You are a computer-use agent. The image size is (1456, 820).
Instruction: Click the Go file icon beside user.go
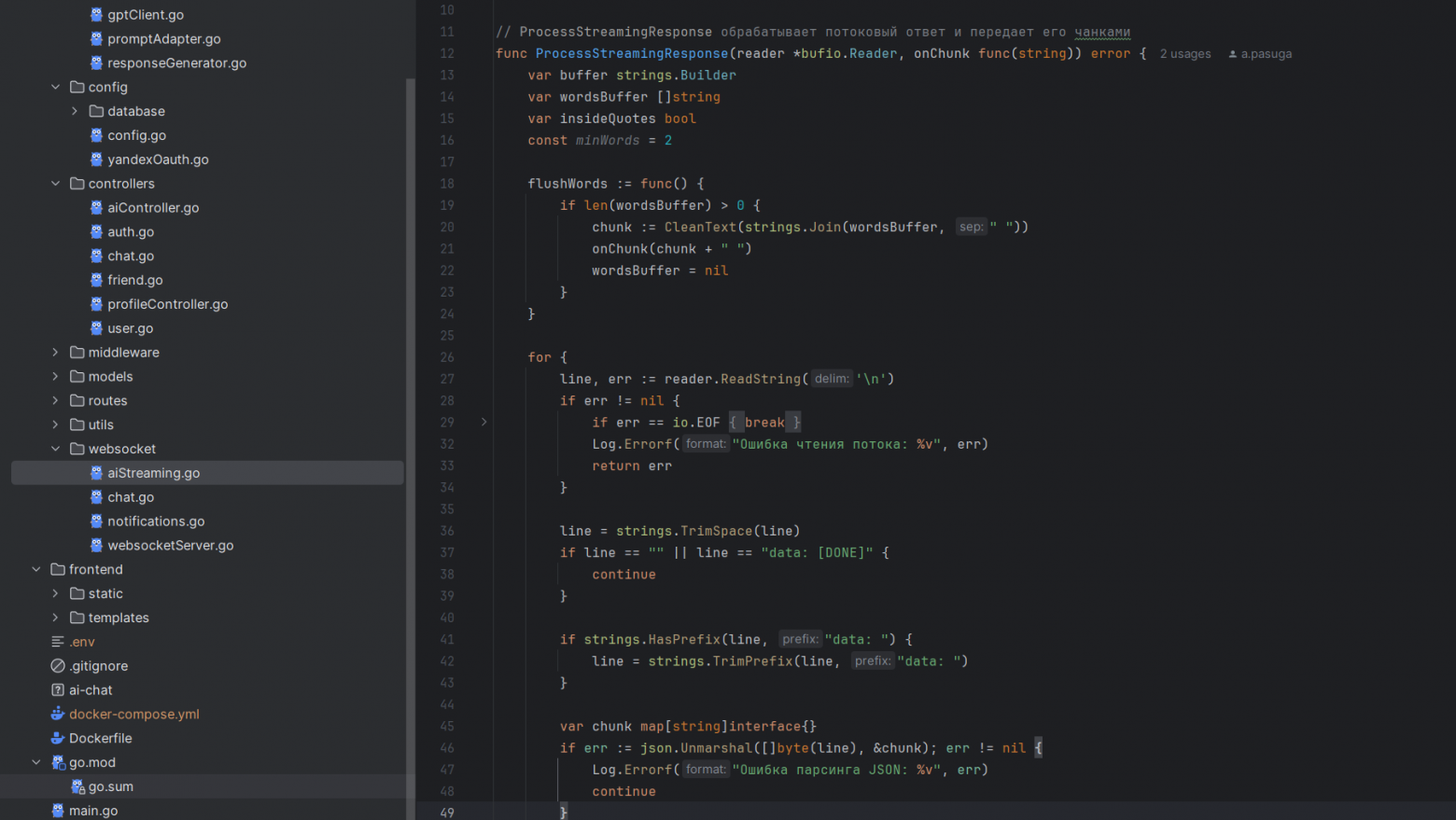coord(96,328)
